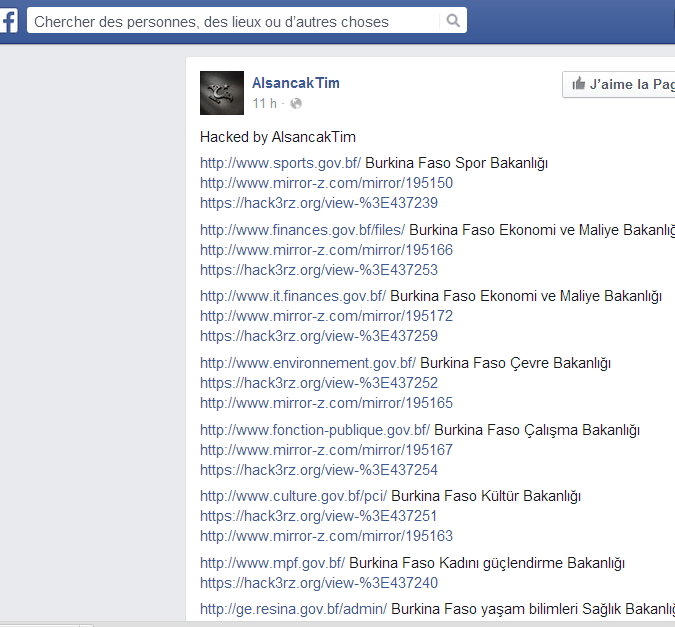Open the ge.resina.gov.bf/admin link

(x=293, y=609)
